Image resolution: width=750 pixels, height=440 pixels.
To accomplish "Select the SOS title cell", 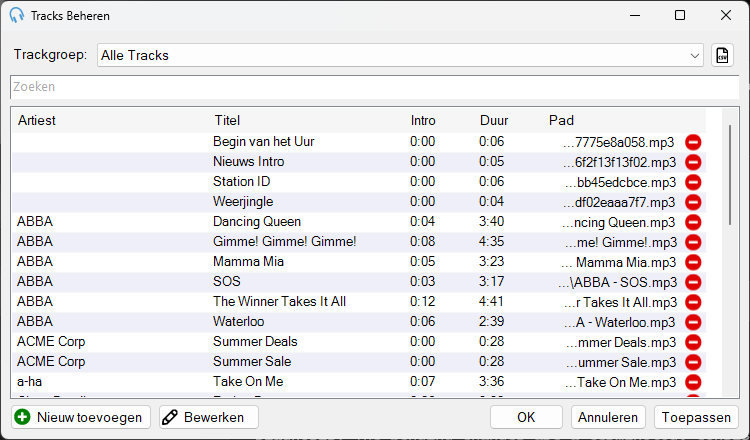I will (x=227, y=282).
